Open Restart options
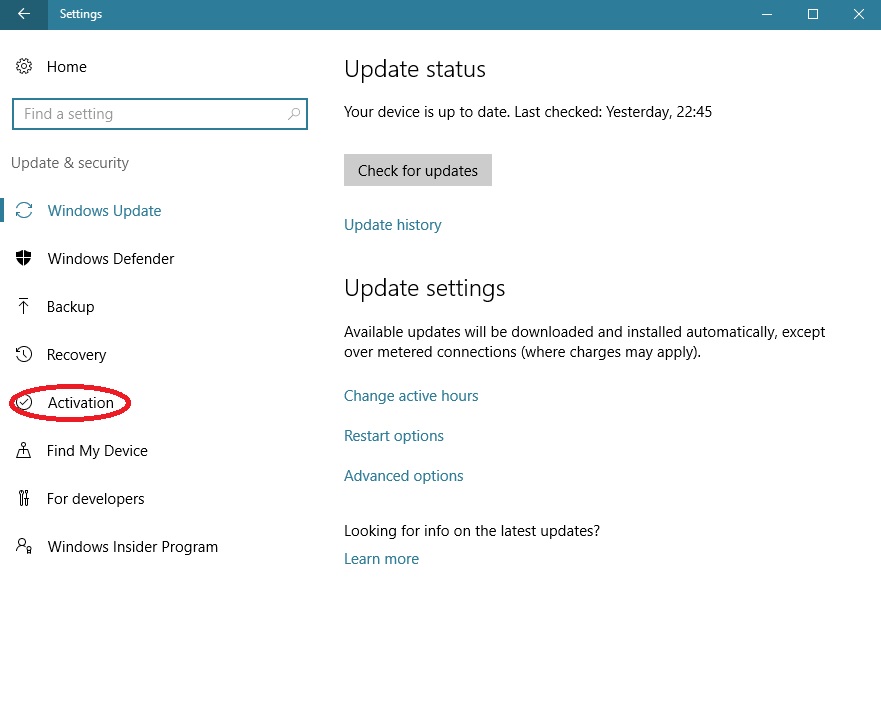 [x=393, y=436]
